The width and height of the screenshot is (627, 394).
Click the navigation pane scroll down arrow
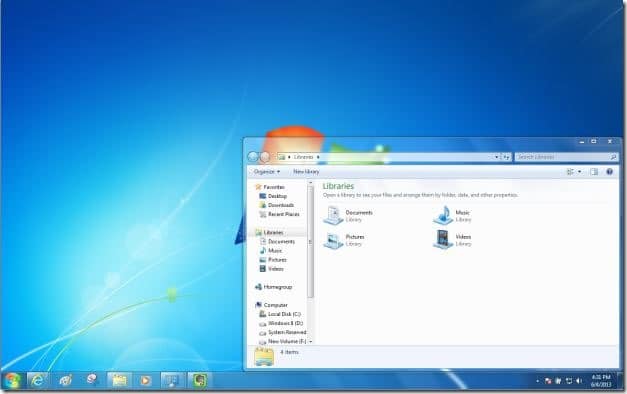click(x=311, y=341)
